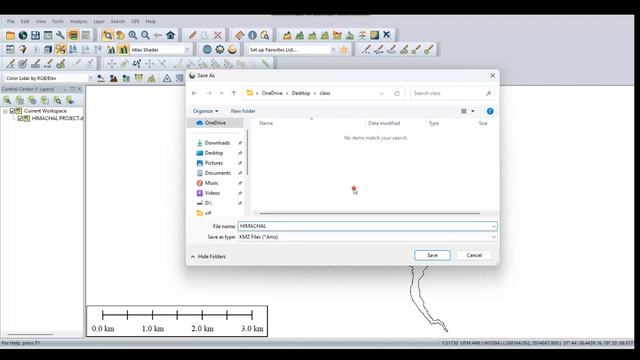The width and height of the screenshot is (640, 360).
Task: Open the Organize dropdown menu
Action: pos(205,111)
